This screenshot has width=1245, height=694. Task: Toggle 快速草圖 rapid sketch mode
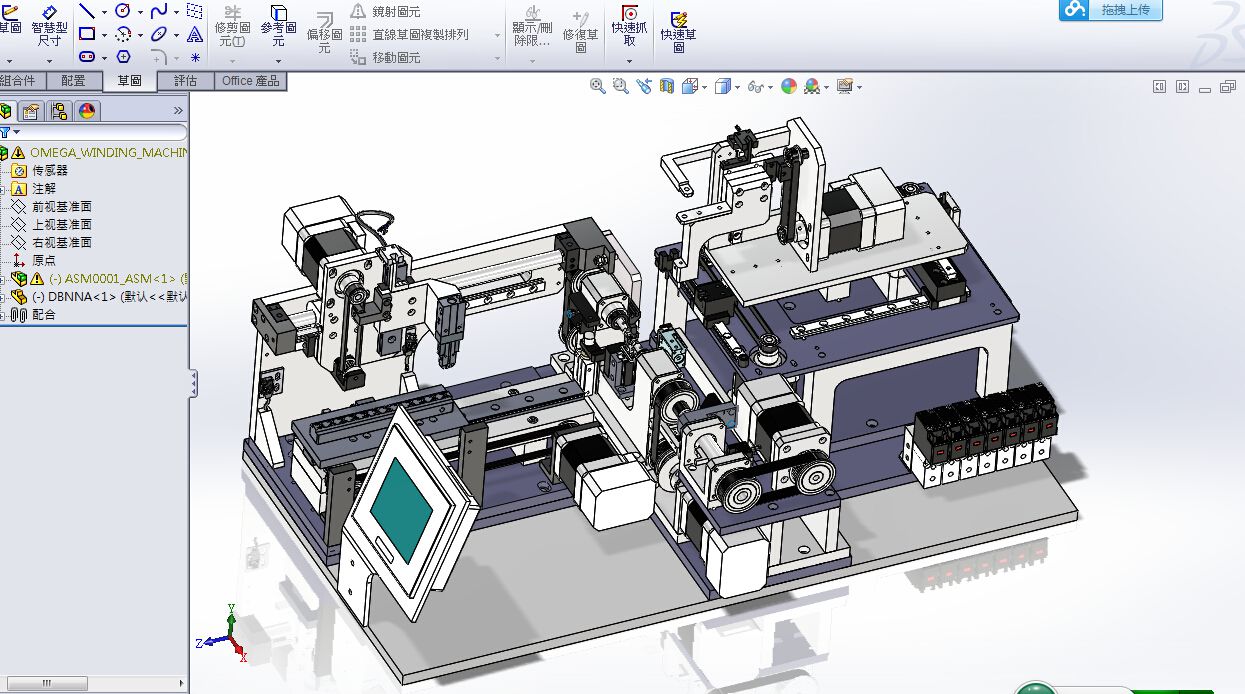[678, 30]
